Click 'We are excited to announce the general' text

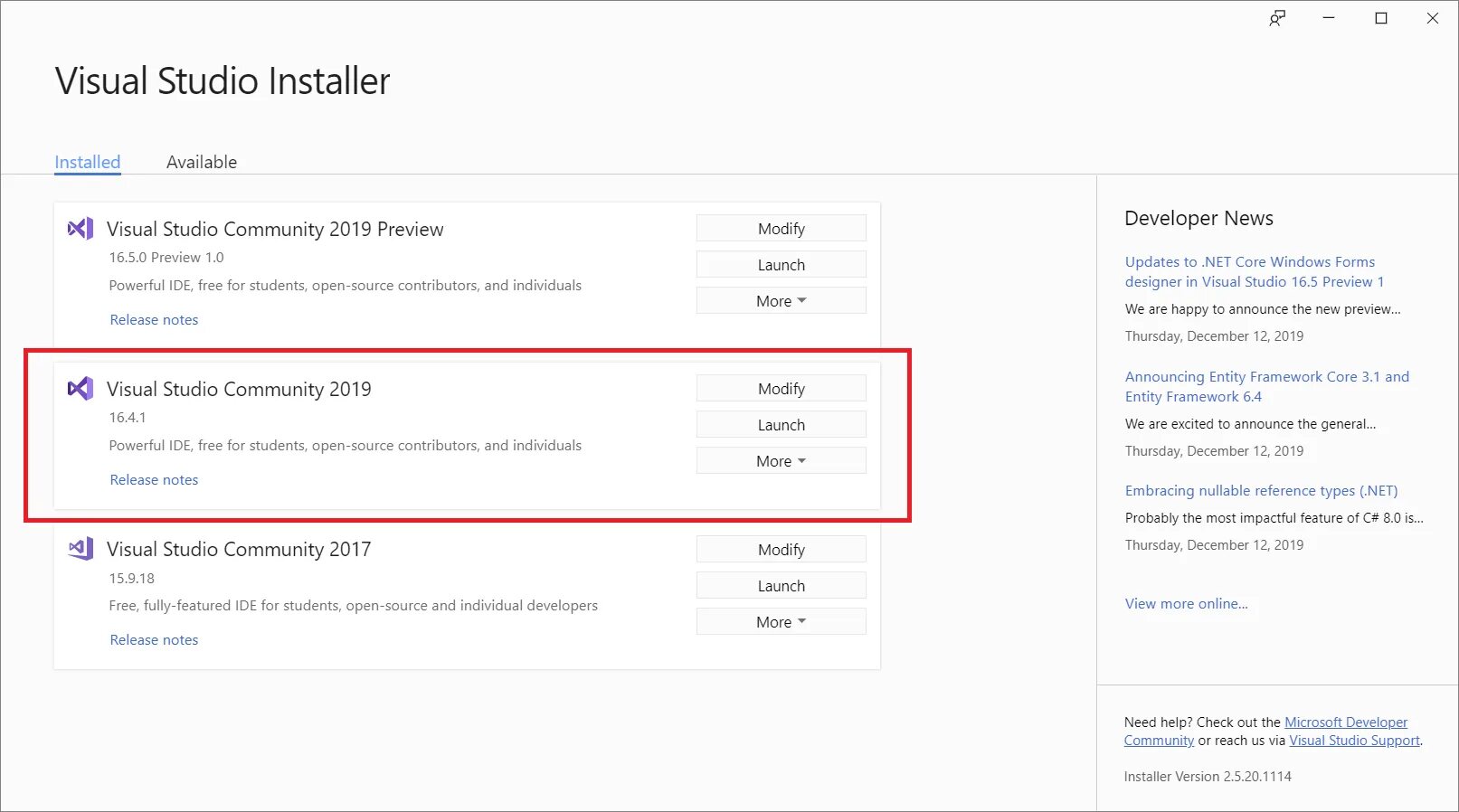tap(1250, 424)
